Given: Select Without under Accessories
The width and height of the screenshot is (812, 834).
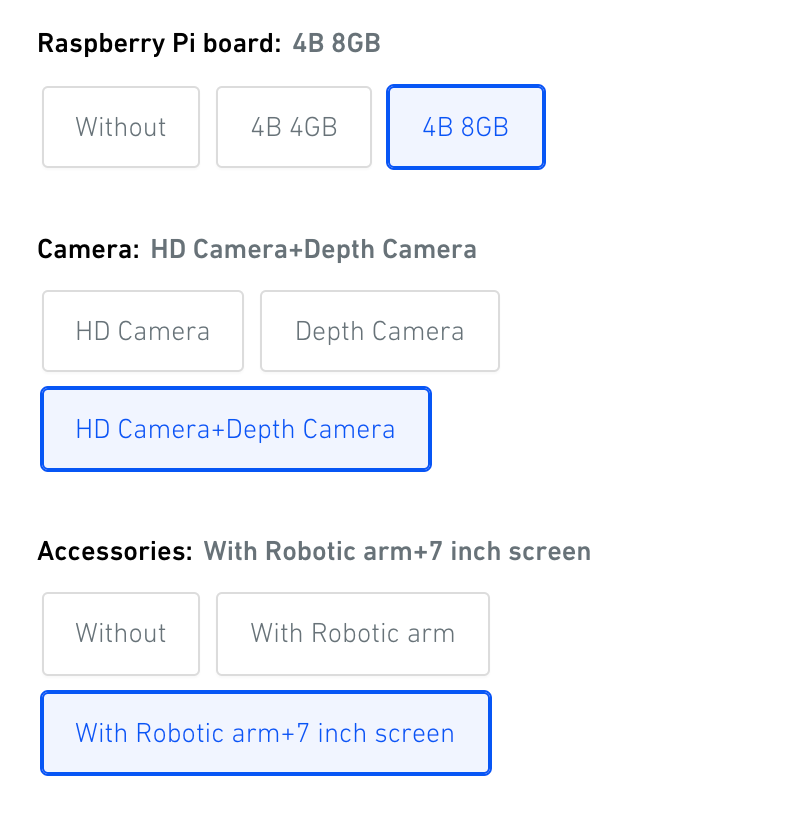Looking at the screenshot, I should click(x=121, y=633).
